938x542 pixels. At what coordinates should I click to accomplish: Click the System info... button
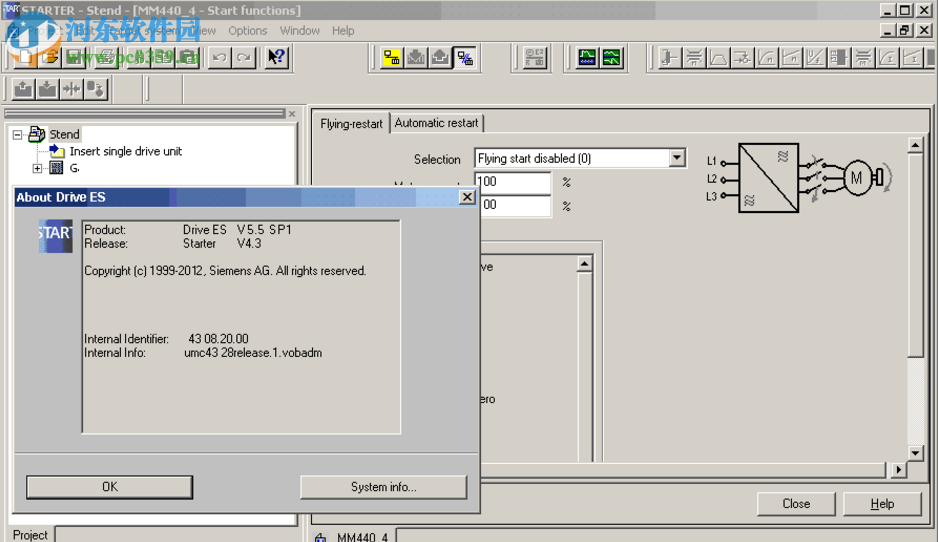tap(383, 487)
